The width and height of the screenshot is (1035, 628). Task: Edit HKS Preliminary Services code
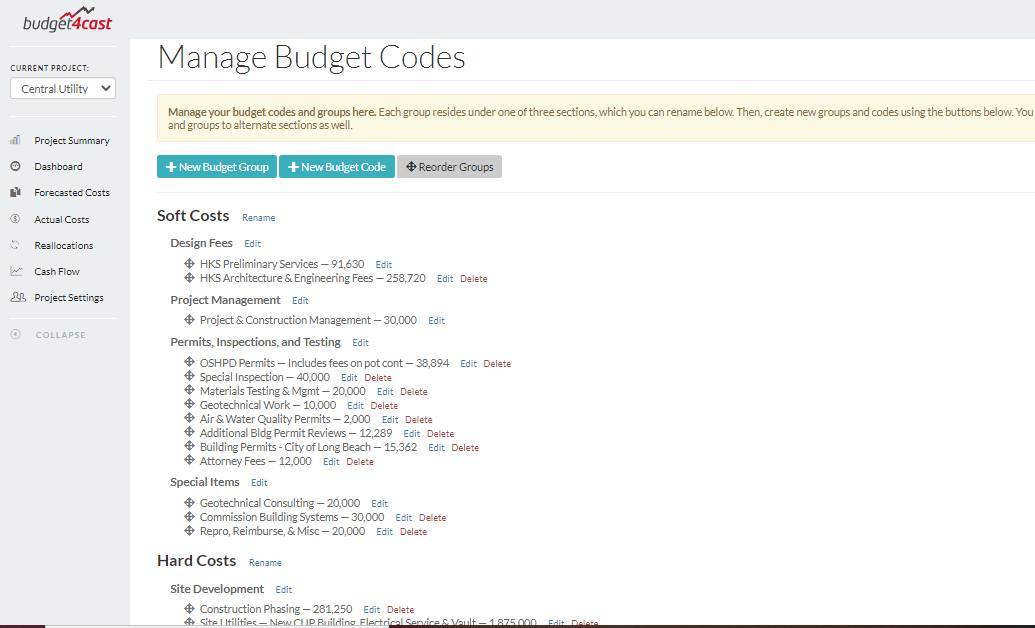(384, 265)
